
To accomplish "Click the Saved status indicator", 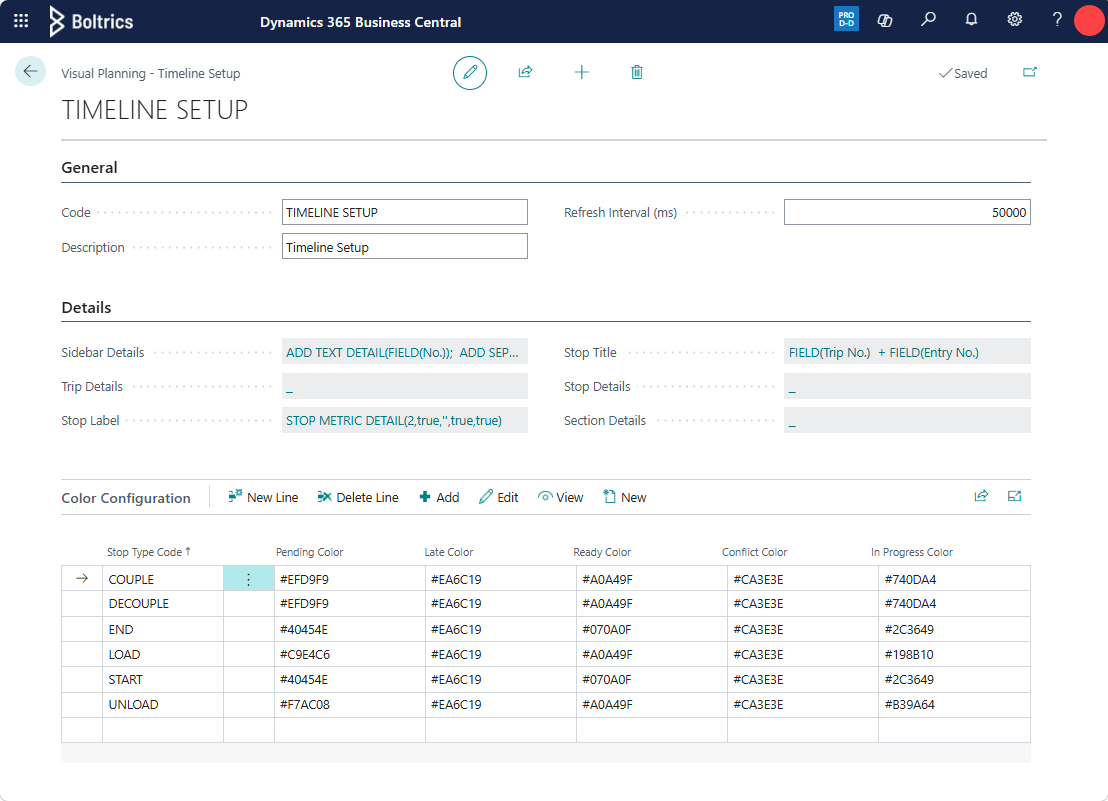I will 962,73.
